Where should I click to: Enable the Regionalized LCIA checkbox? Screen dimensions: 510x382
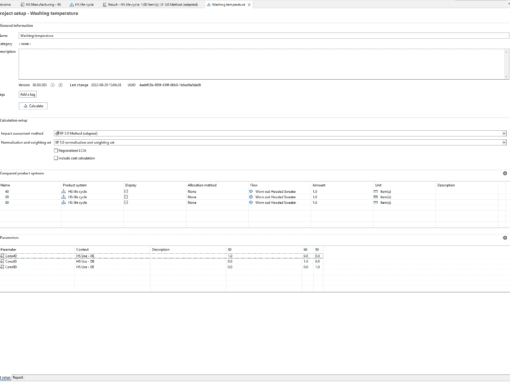tap(56, 151)
